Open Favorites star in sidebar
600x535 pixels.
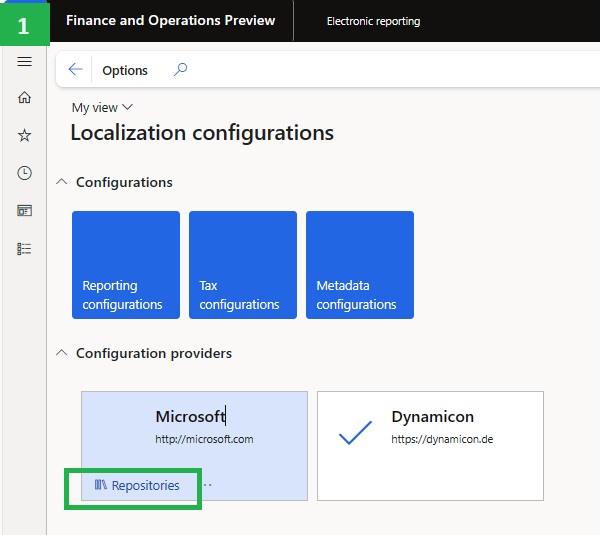coord(25,135)
